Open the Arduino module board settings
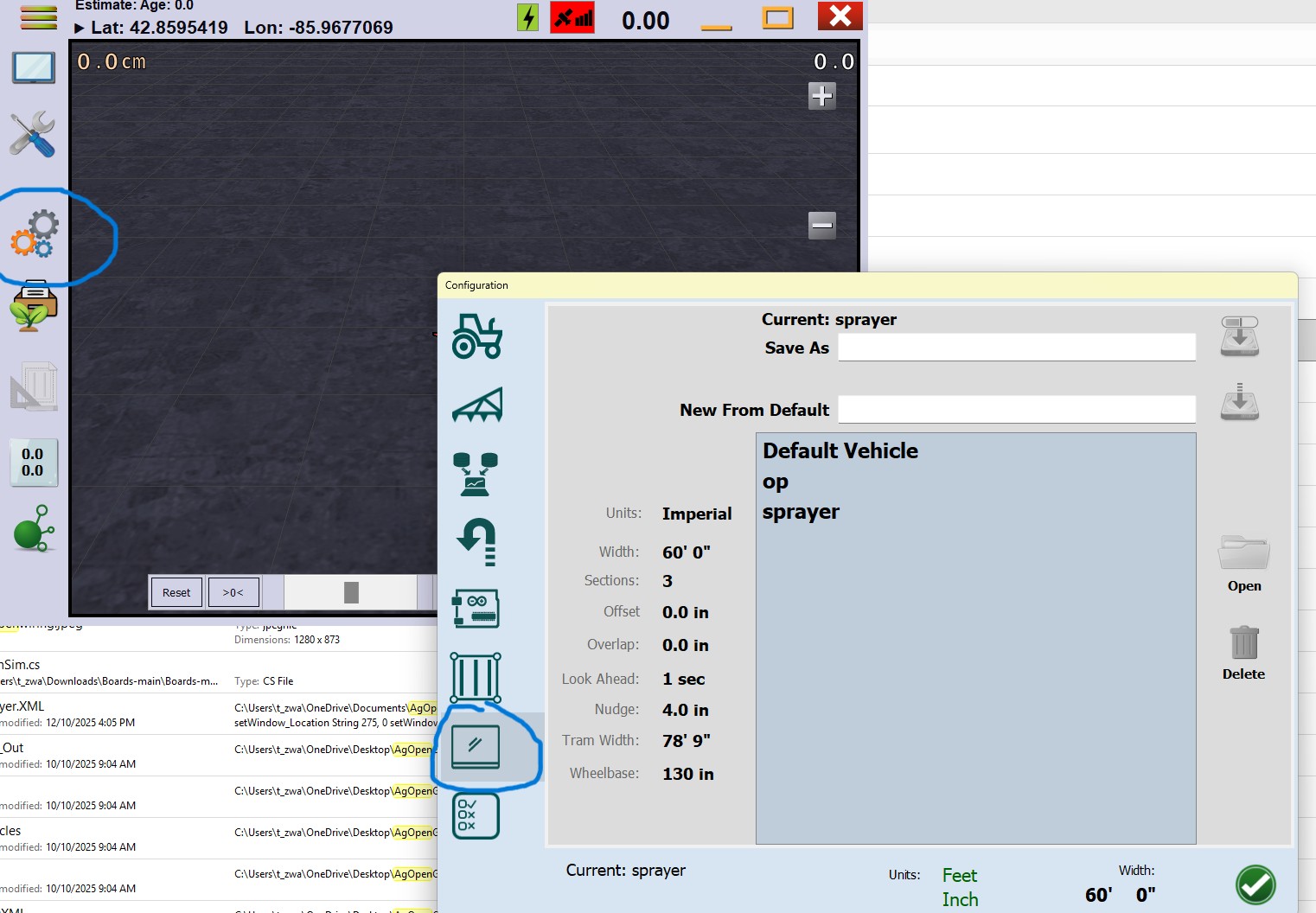Viewport: 1316px width, 913px height. (x=476, y=609)
